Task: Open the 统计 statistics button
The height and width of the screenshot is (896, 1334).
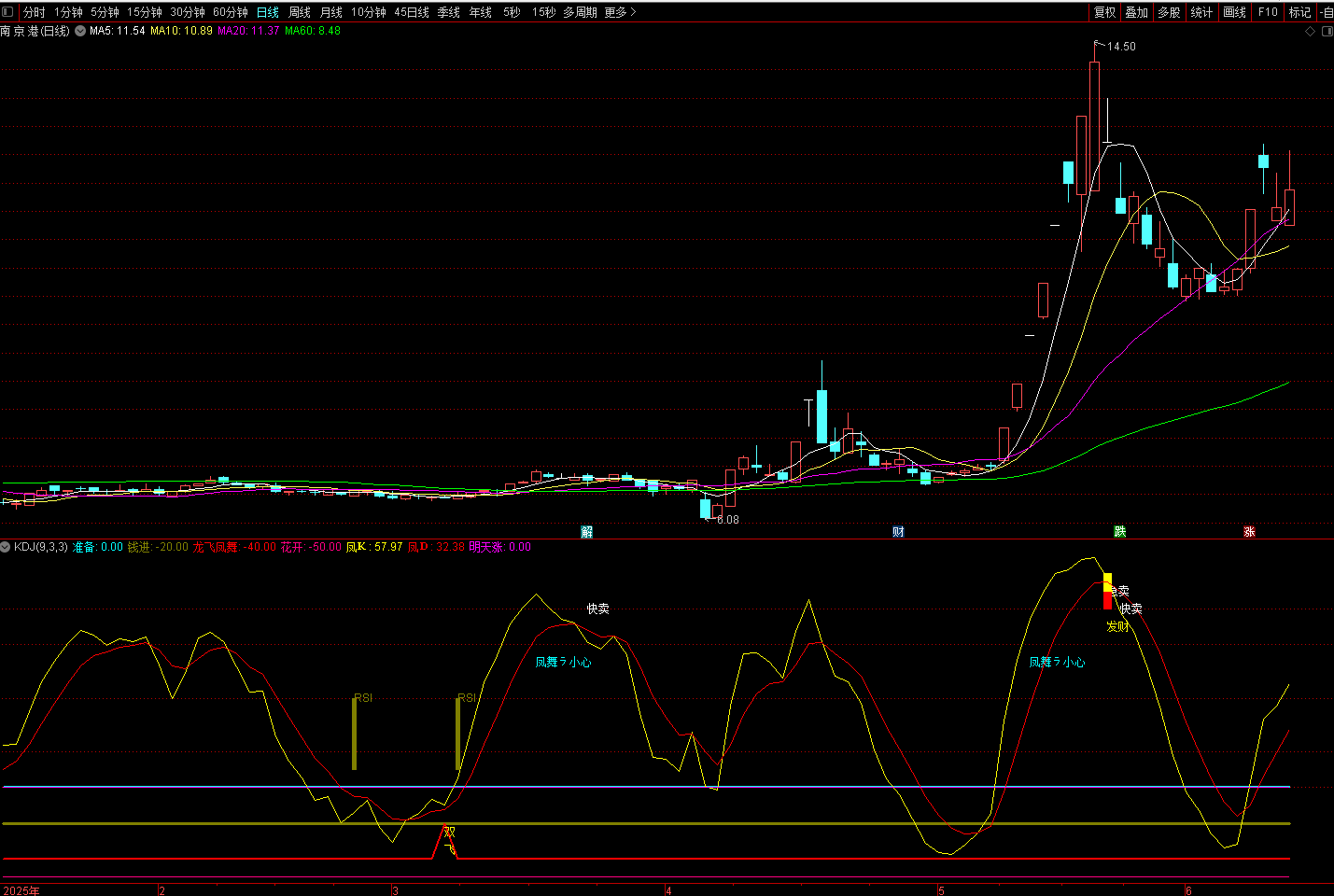Action: [x=1202, y=12]
